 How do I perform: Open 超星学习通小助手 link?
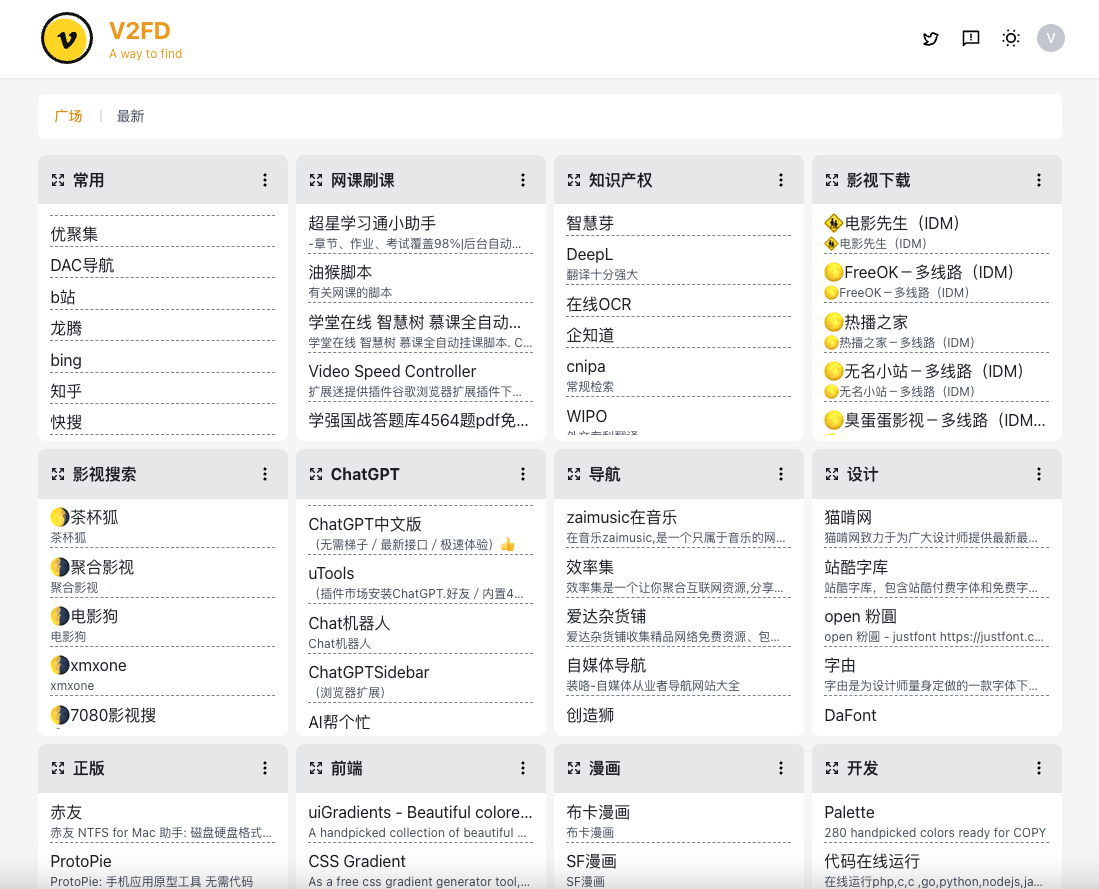[372, 224]
